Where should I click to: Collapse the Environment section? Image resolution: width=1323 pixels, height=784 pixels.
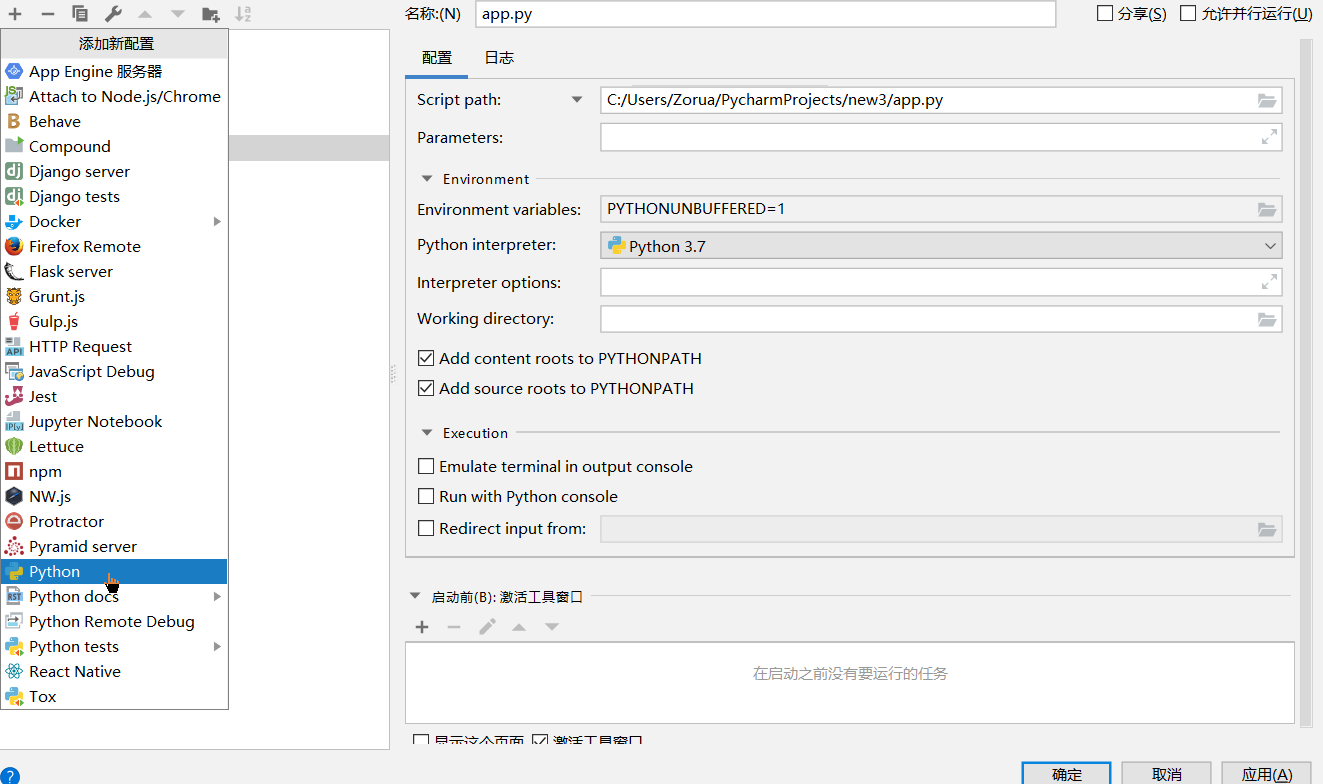[x=427, y=179]
